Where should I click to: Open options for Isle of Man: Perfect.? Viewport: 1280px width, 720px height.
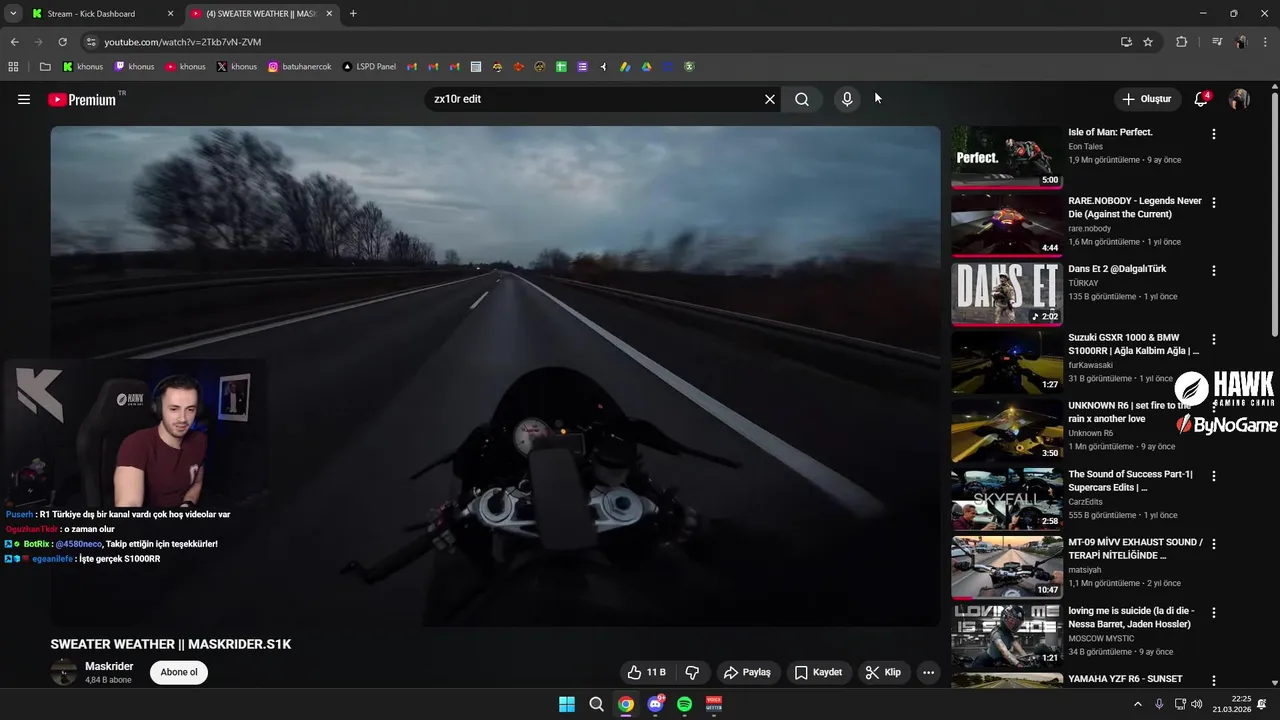1214,134
